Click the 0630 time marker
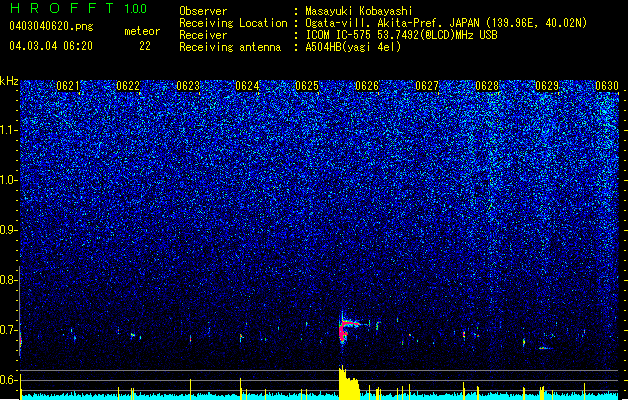The height and width of the screenshot is (400, 629). pyautogui.click(x=607, y=86)
